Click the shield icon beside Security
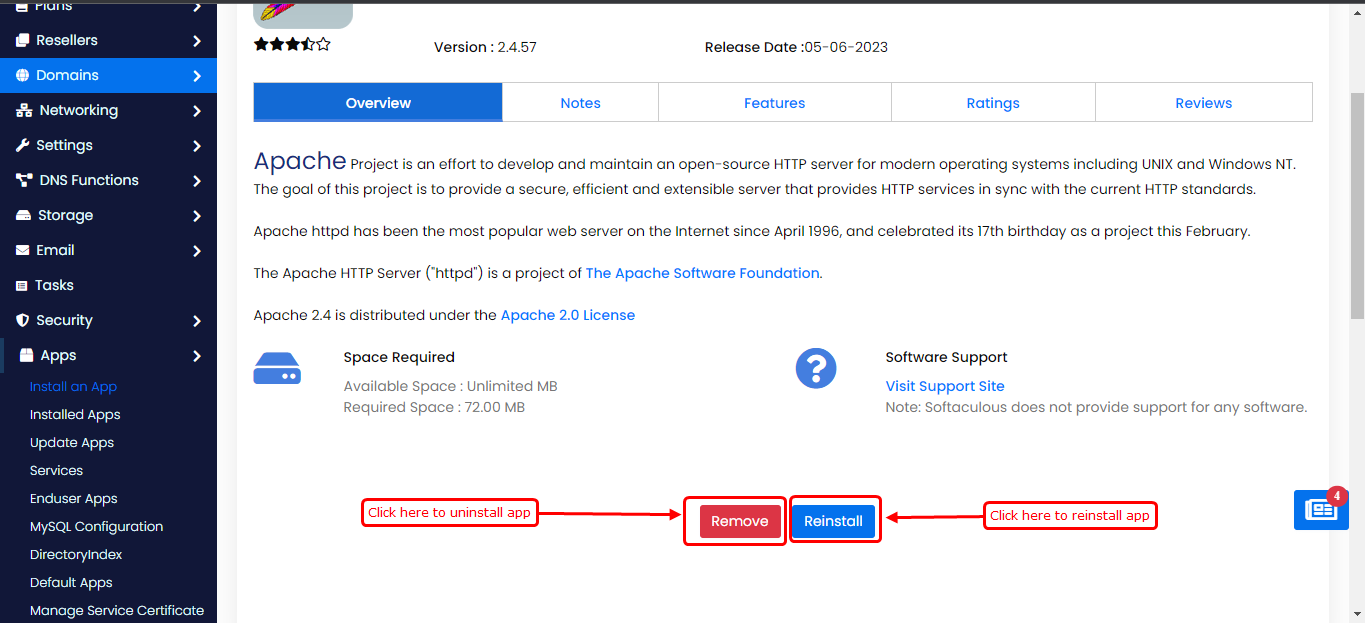Screen dimensions: 1365x623 click(22, 320)
